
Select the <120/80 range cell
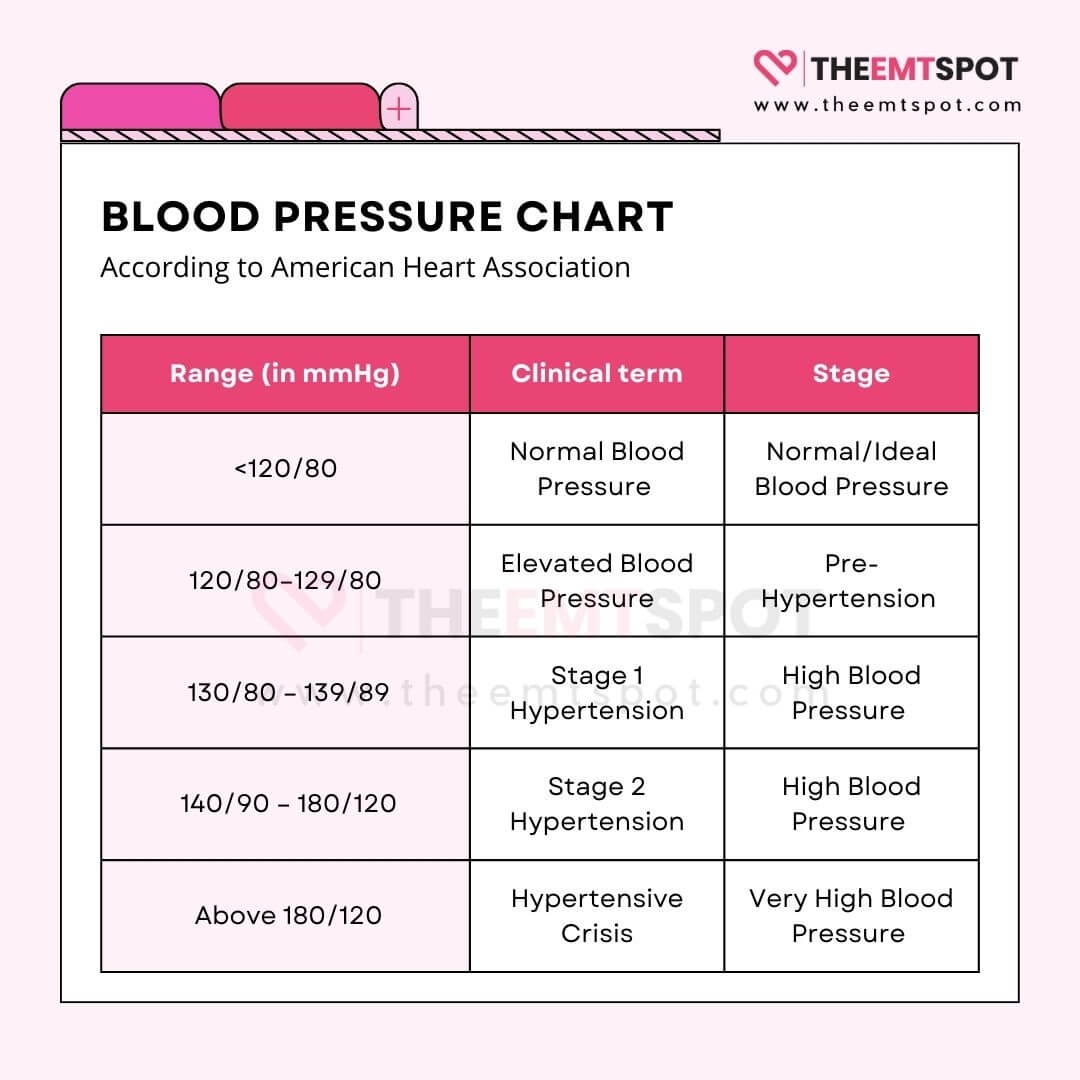point(285,469)
